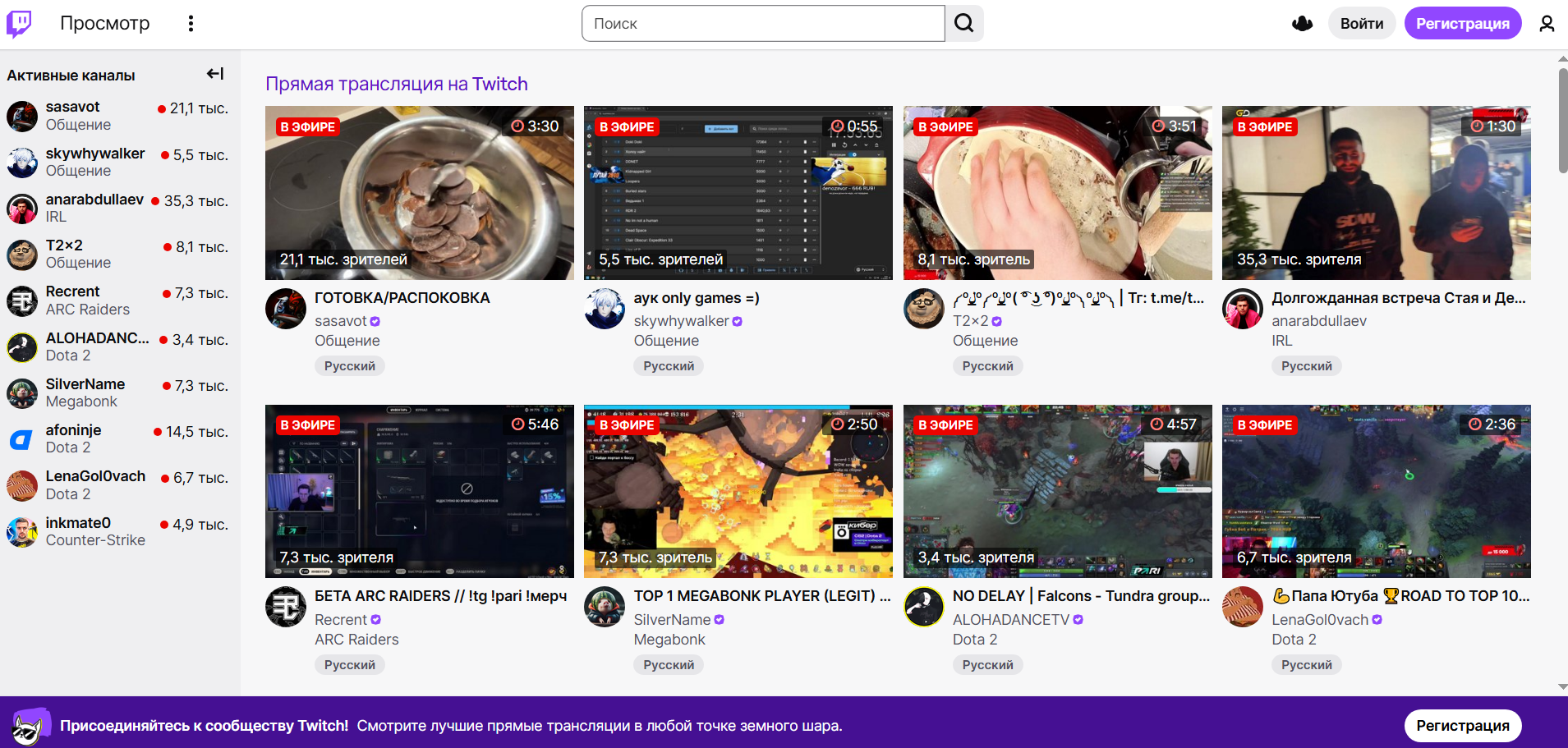Click LenaGol0vach avatar under stream card
This screenshot has width=1568, height=748.
point(1243,607)
